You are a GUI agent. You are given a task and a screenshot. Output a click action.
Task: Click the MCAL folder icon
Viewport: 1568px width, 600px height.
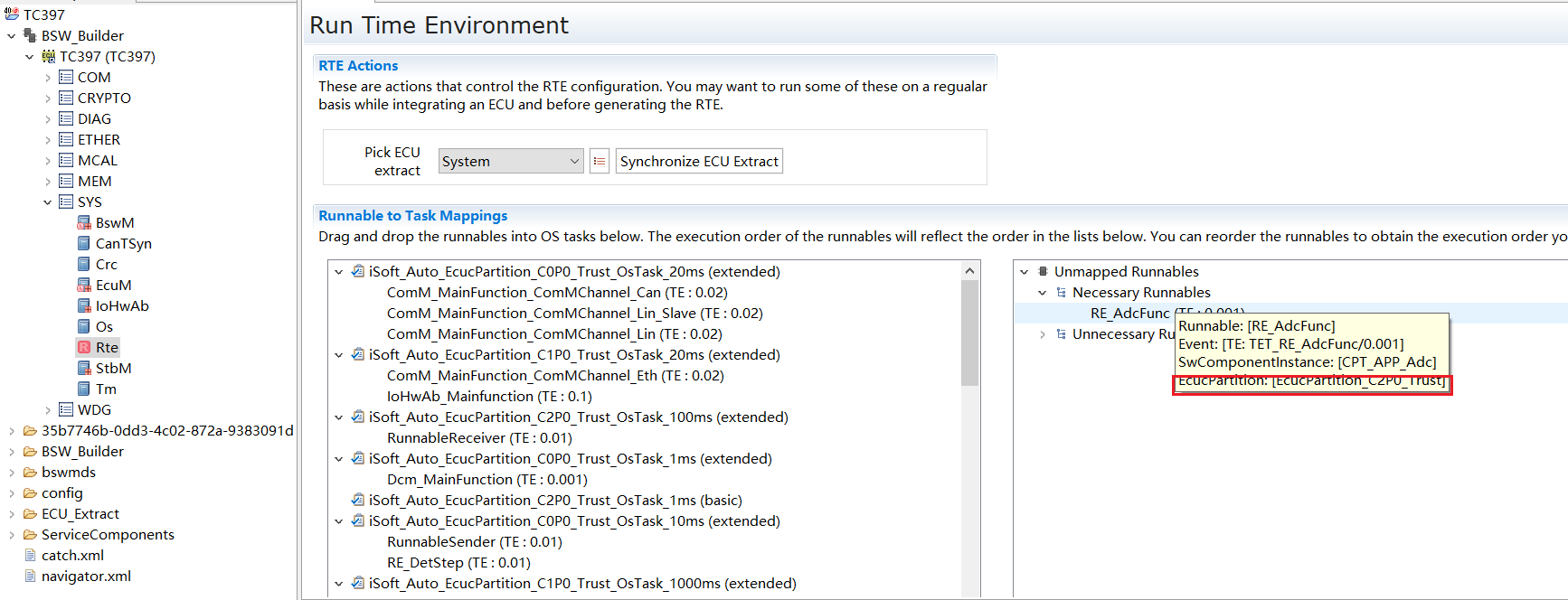pos(66,161)
